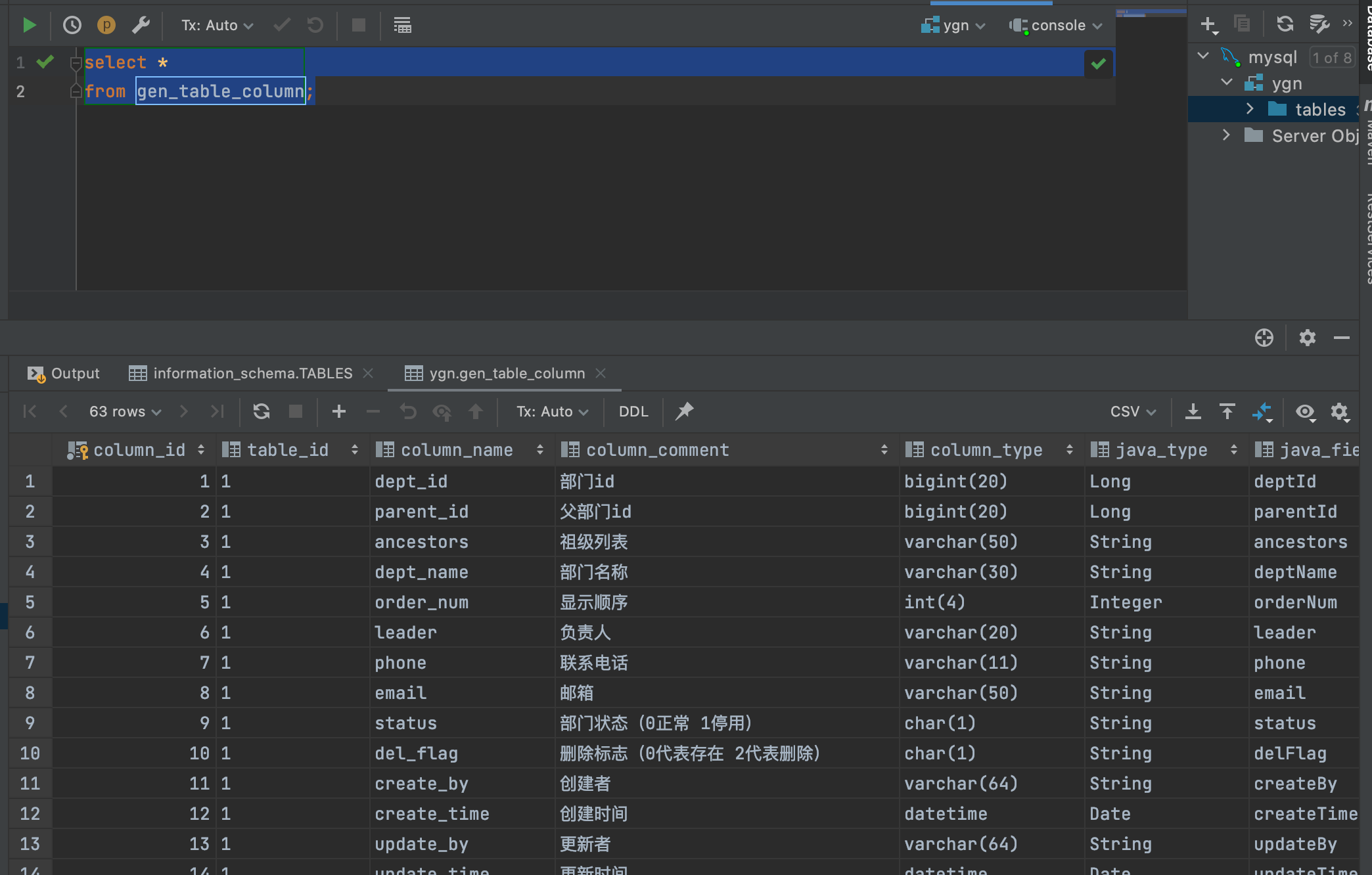Click the inspection checkmark in the editor corner
The height and width of the screenshot is (875, 1372).
point(1098,64)
